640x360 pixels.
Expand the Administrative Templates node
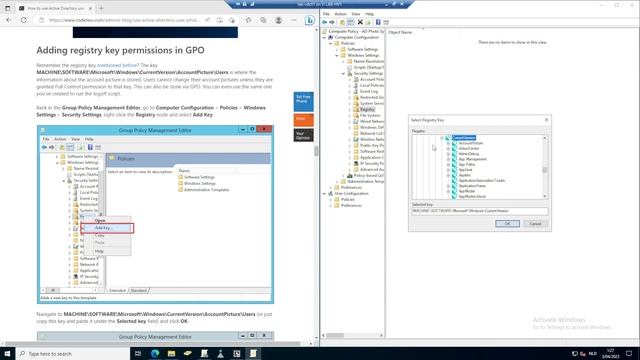[337, 182]
